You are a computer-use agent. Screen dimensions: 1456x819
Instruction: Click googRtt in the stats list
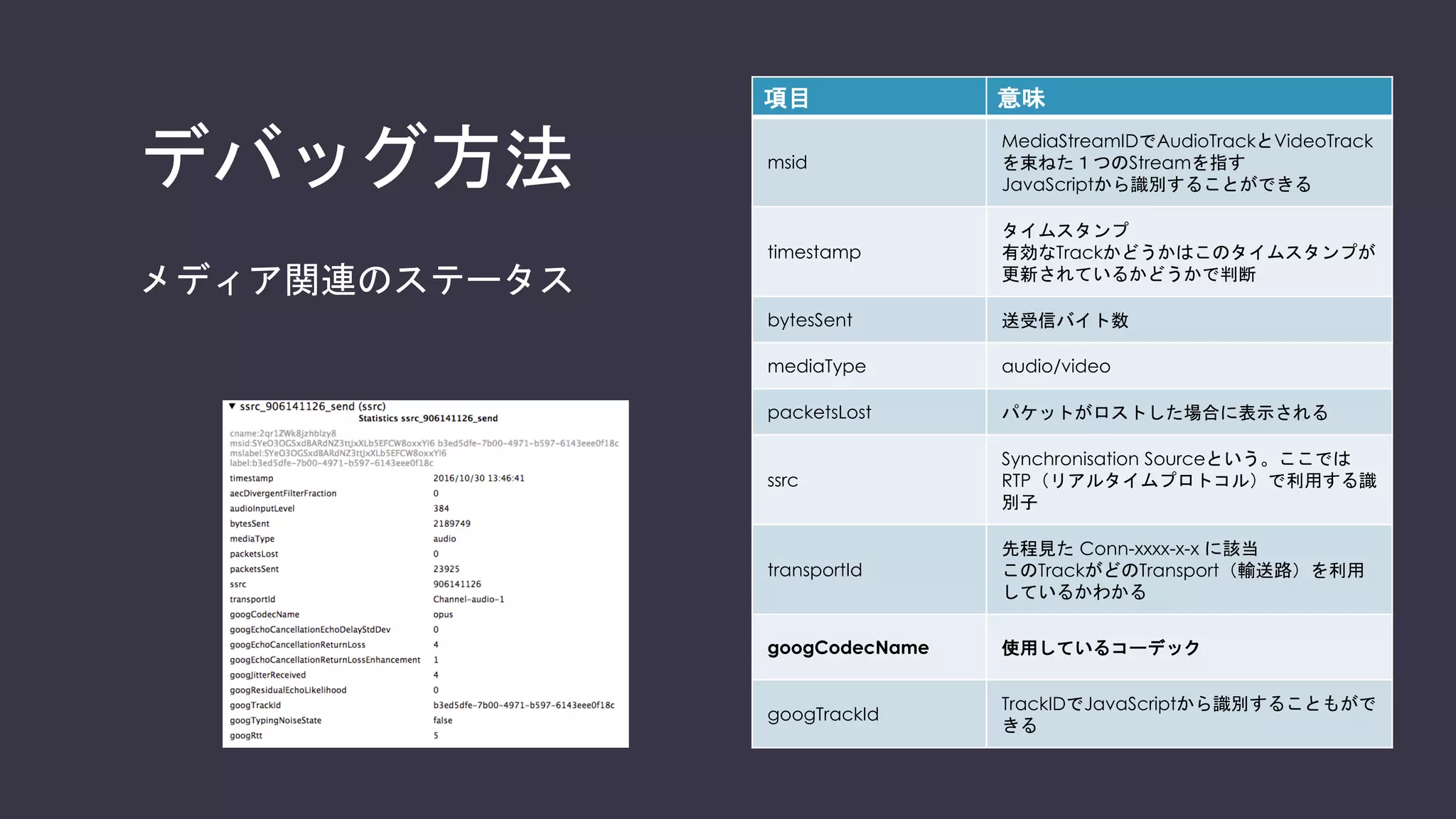tap(246, 735)
